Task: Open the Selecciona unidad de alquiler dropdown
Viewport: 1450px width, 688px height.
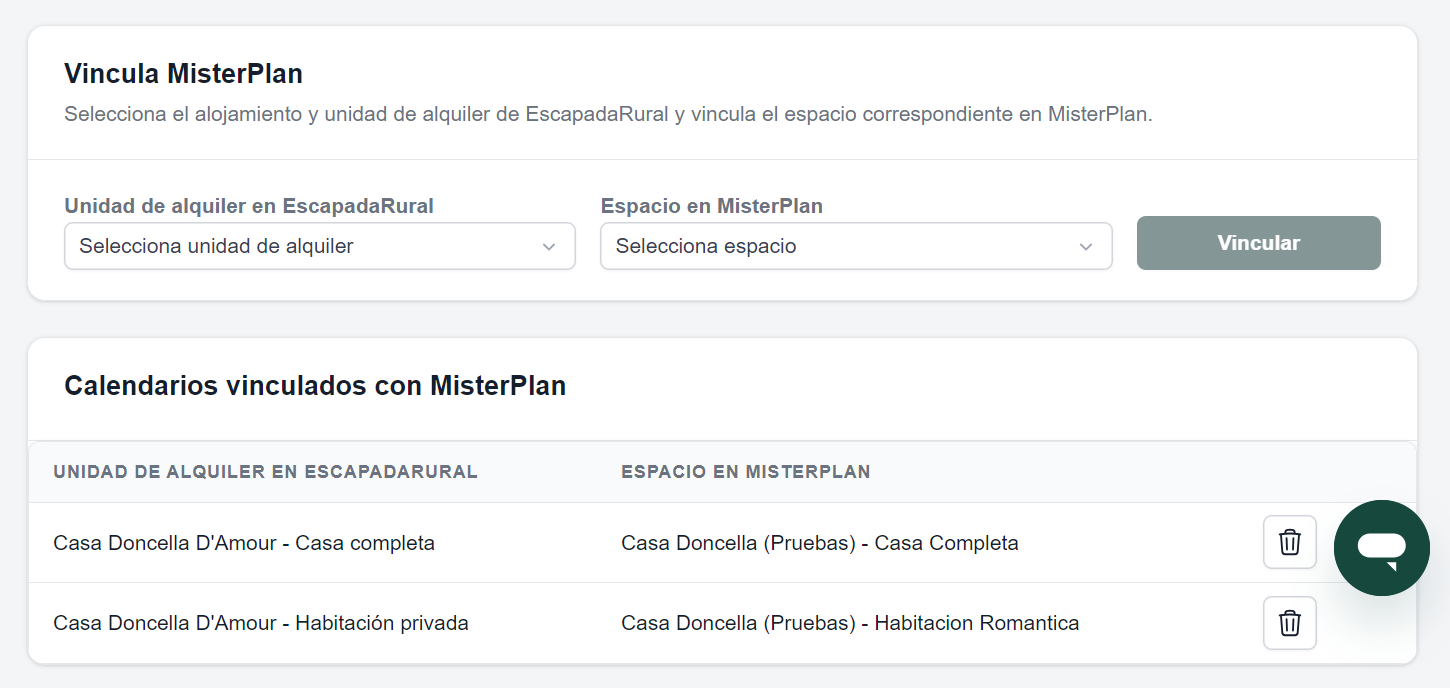Action: tap(320, 246)
